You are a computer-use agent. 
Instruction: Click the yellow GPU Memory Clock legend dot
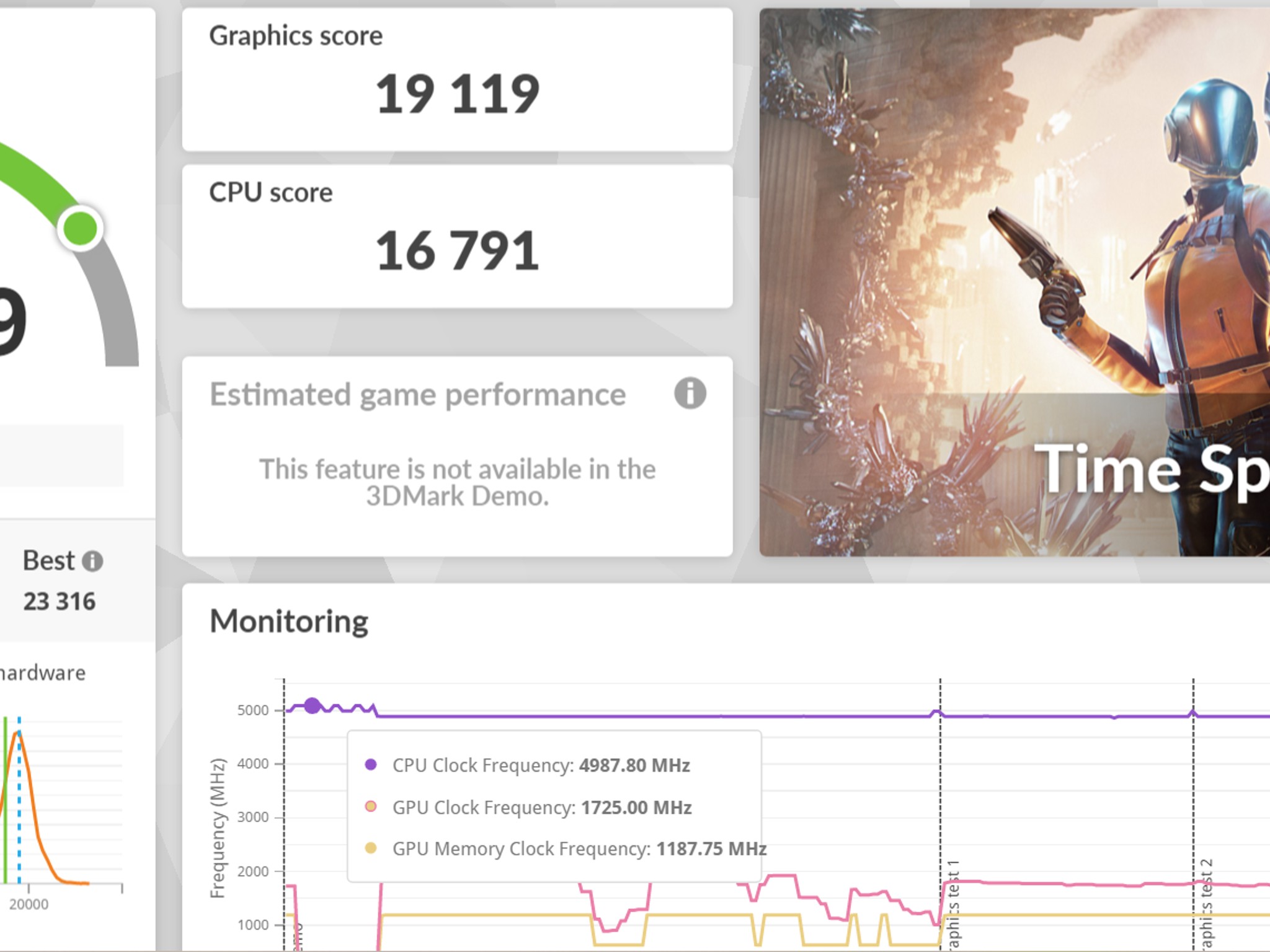(371, 848)
